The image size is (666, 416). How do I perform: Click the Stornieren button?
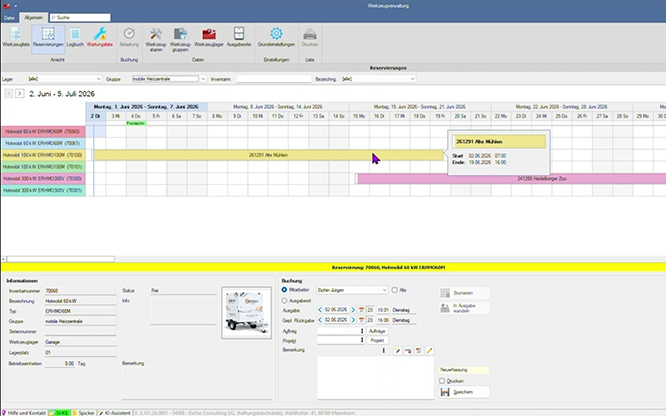point(464,293)
